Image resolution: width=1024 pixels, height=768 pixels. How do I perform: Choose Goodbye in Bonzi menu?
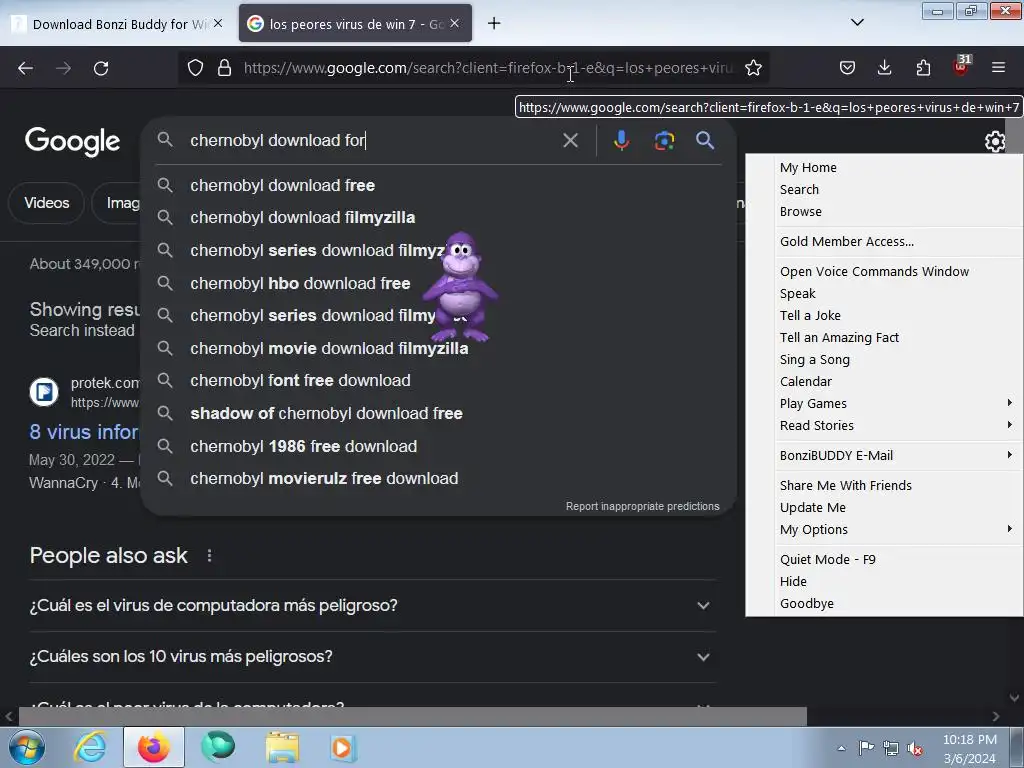(x=885, y=604)
